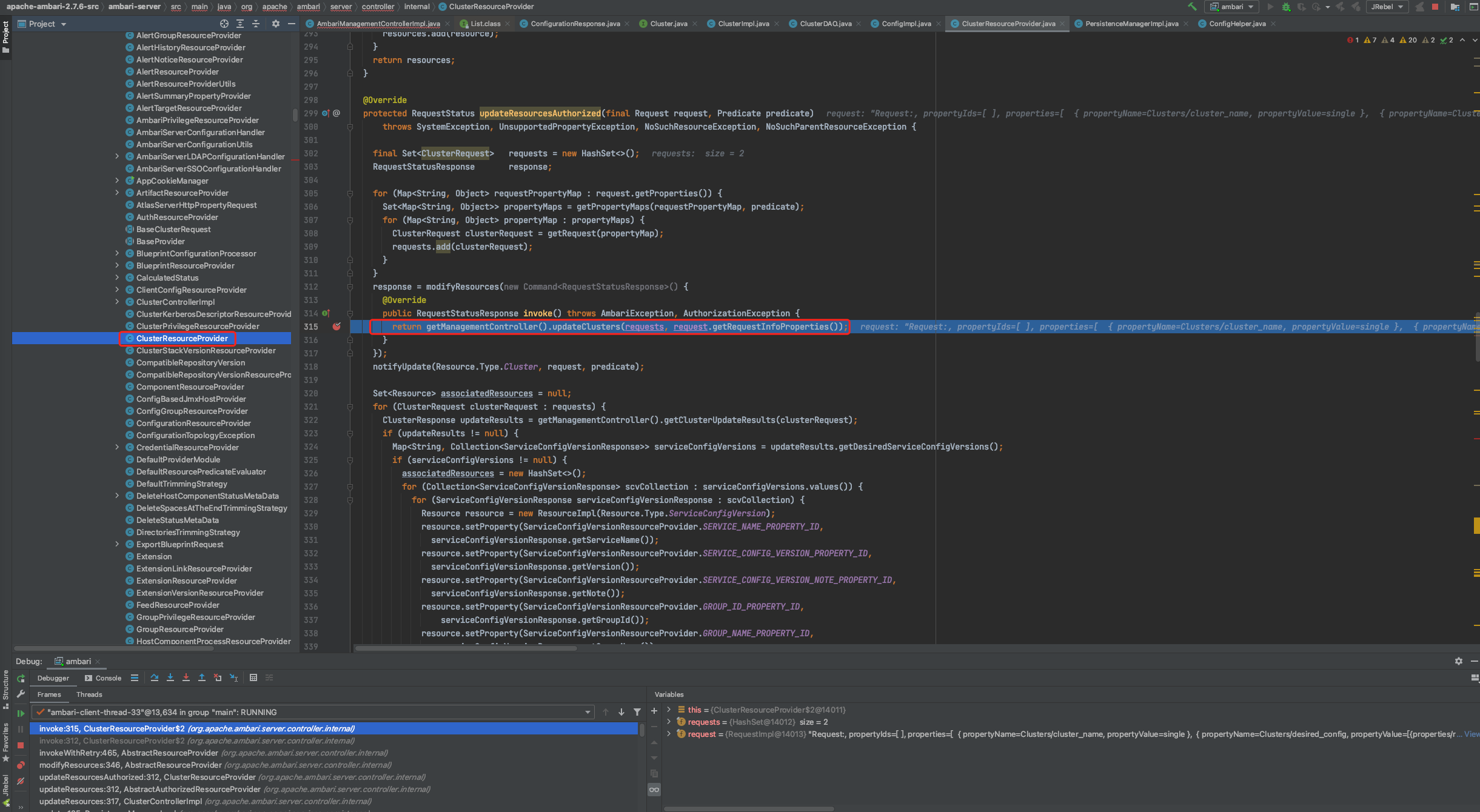Image resolution: width=1480 pixels, height=812 pixels.
Task: Click 'controller' breadcrumb in navigation bar
Action: pos(378,7)
